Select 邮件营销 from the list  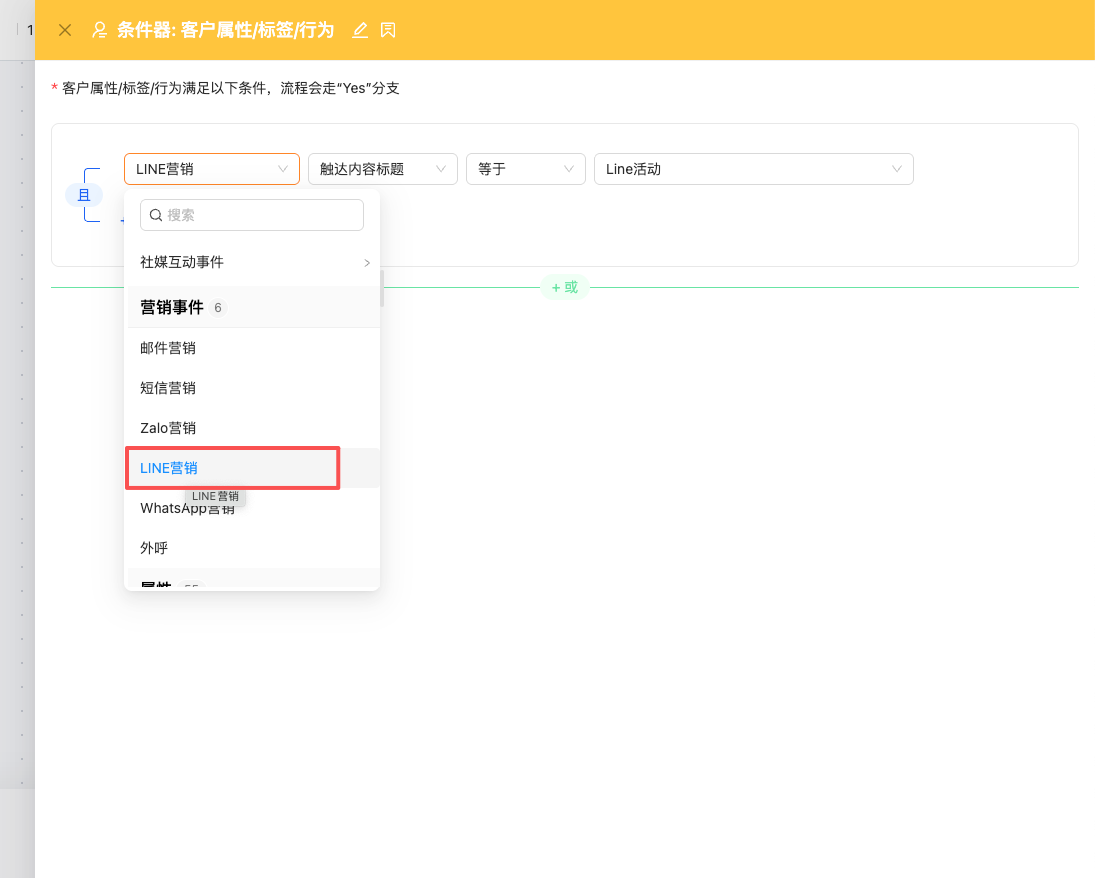168,348
